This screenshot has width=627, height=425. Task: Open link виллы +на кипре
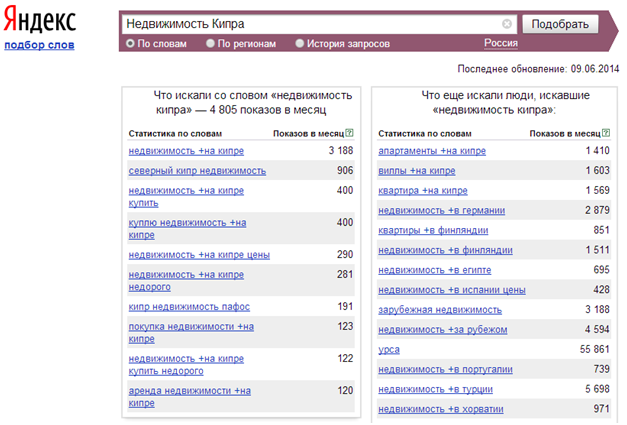(x=417, y=171)
